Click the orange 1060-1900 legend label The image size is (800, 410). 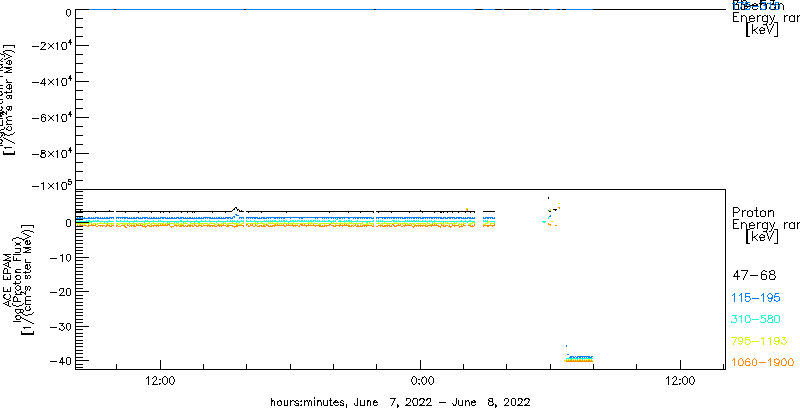763,363
